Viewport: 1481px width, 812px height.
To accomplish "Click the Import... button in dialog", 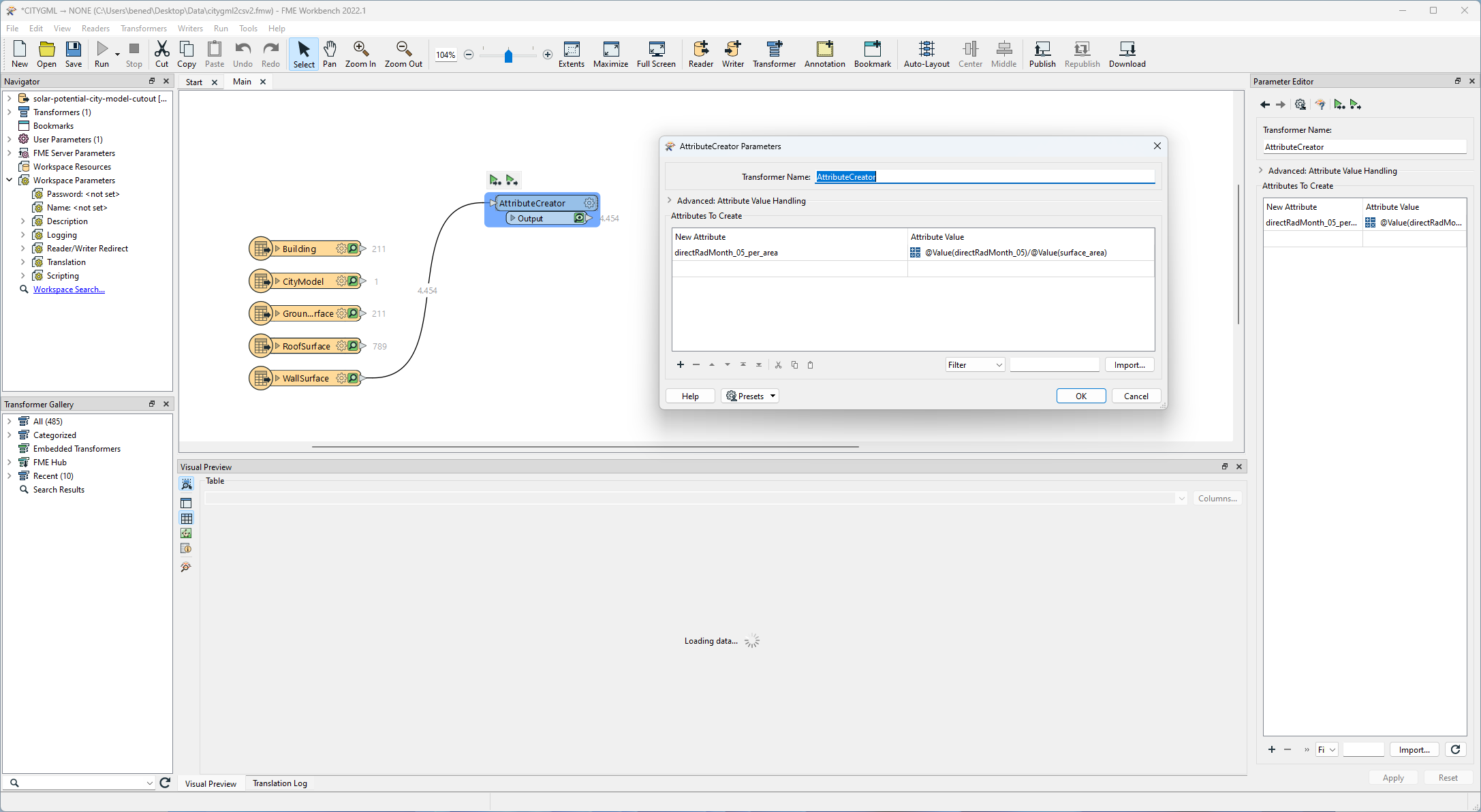I will [1129, 365].
